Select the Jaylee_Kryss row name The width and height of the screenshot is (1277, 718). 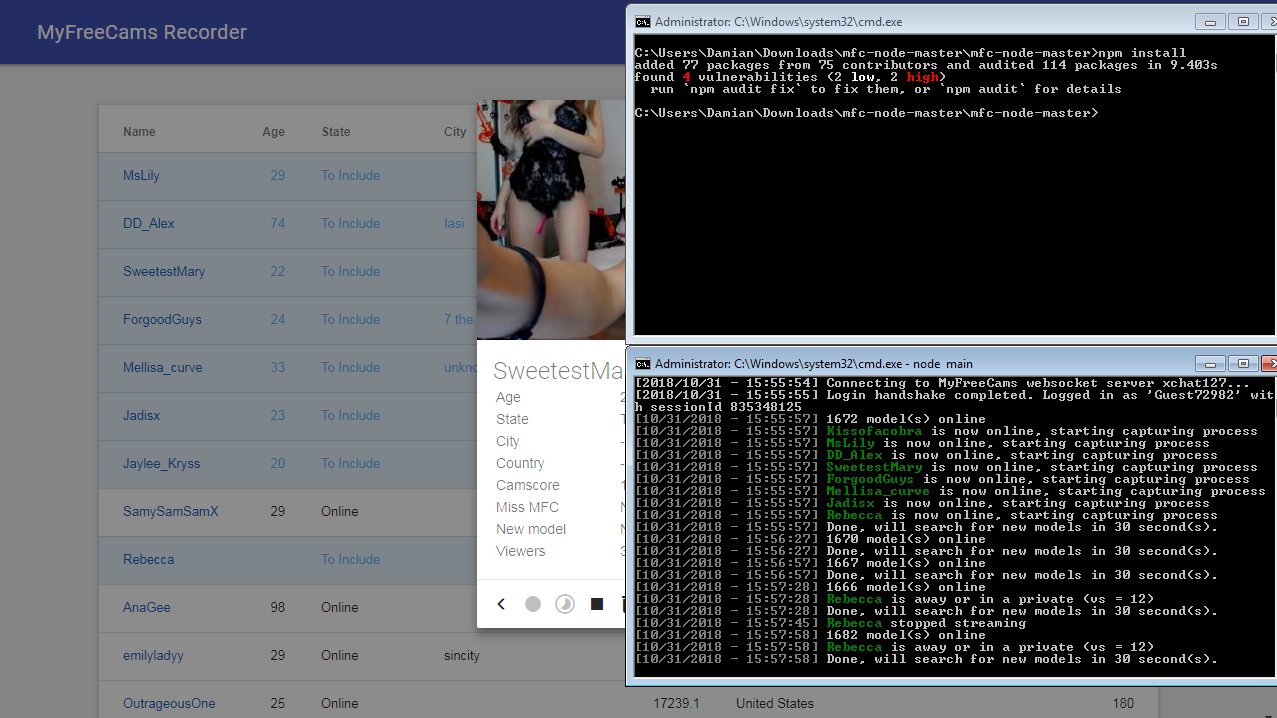tap(161, 463)
